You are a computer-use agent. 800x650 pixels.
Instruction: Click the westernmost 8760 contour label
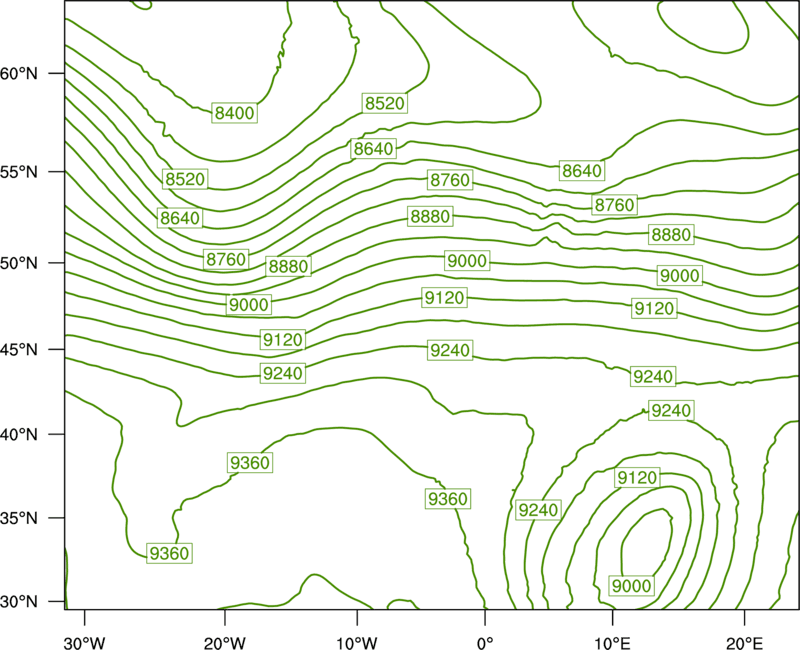pos(226,259)
